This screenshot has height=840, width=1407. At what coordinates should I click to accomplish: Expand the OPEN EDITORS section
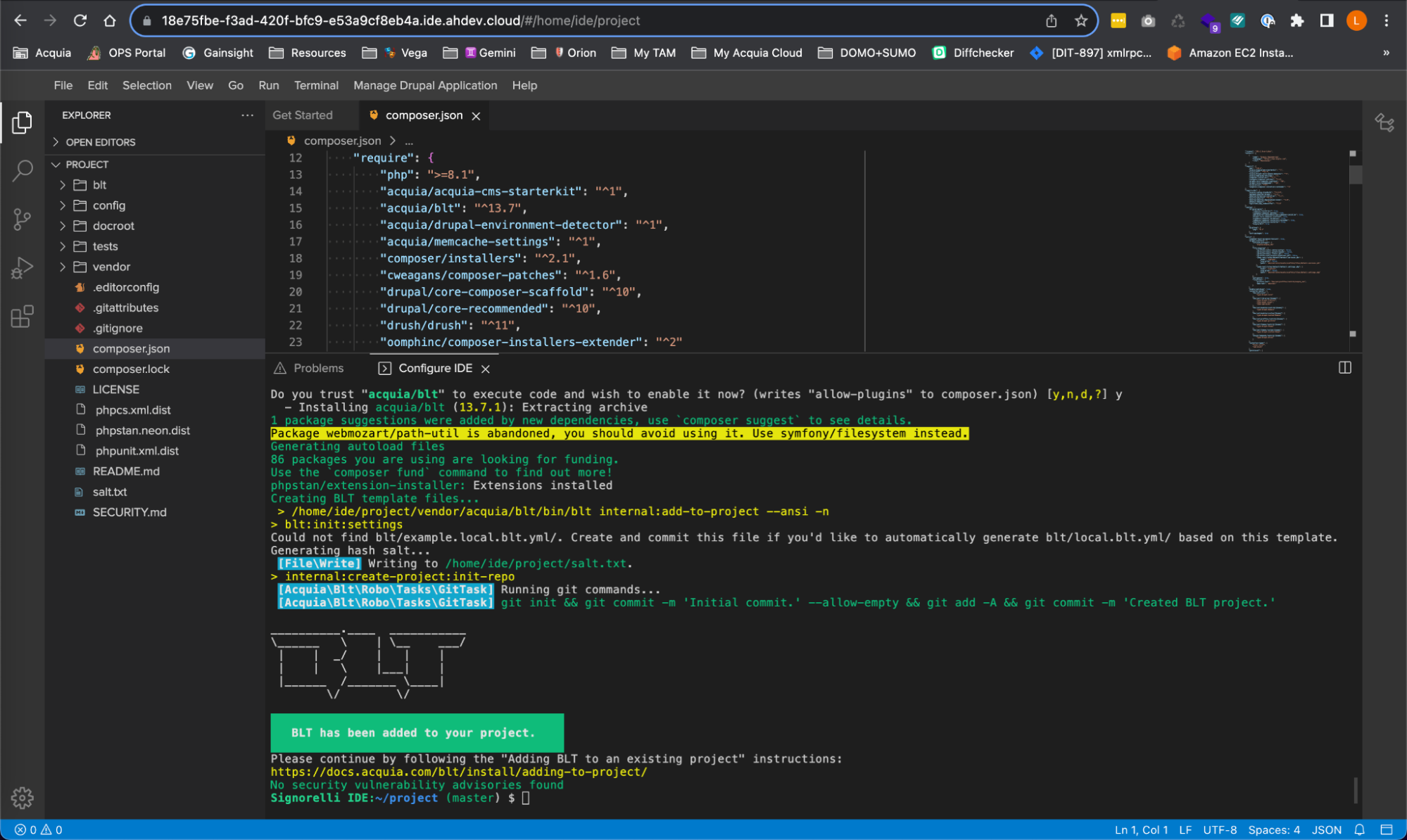pos(155,142)
